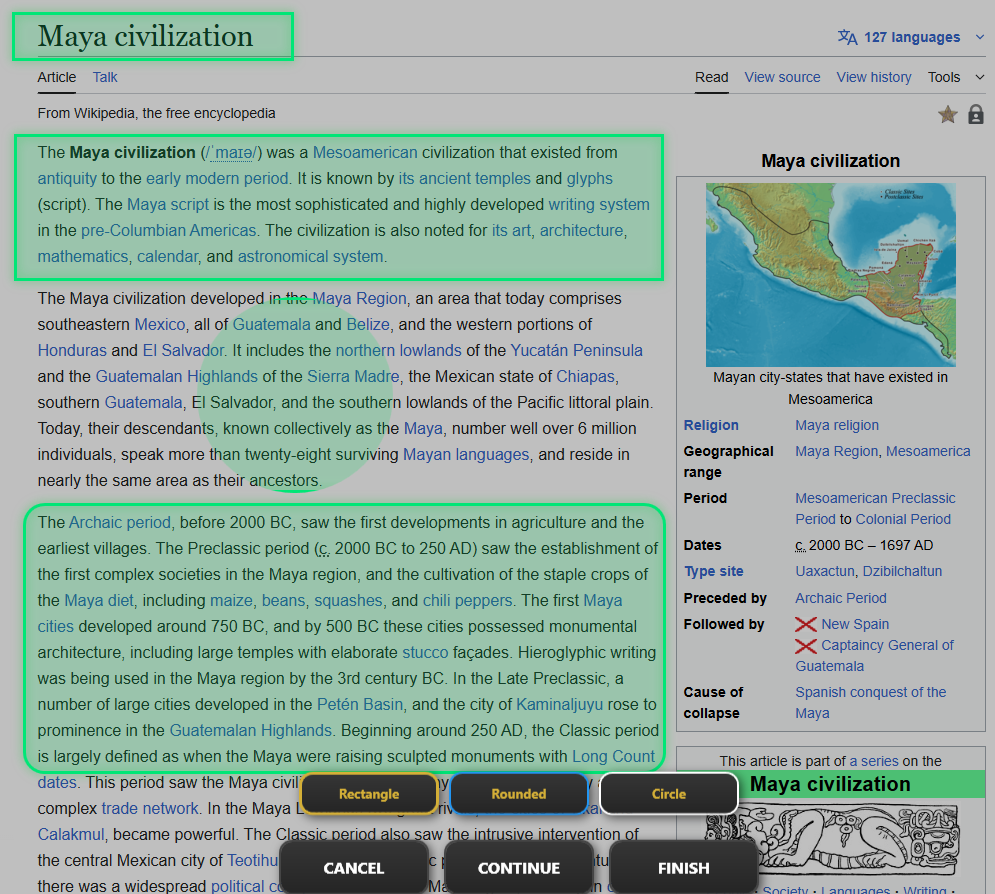Click the Maya civilization page heading
995x894 pixels.
pyautogui.click(x=145, y=36)
